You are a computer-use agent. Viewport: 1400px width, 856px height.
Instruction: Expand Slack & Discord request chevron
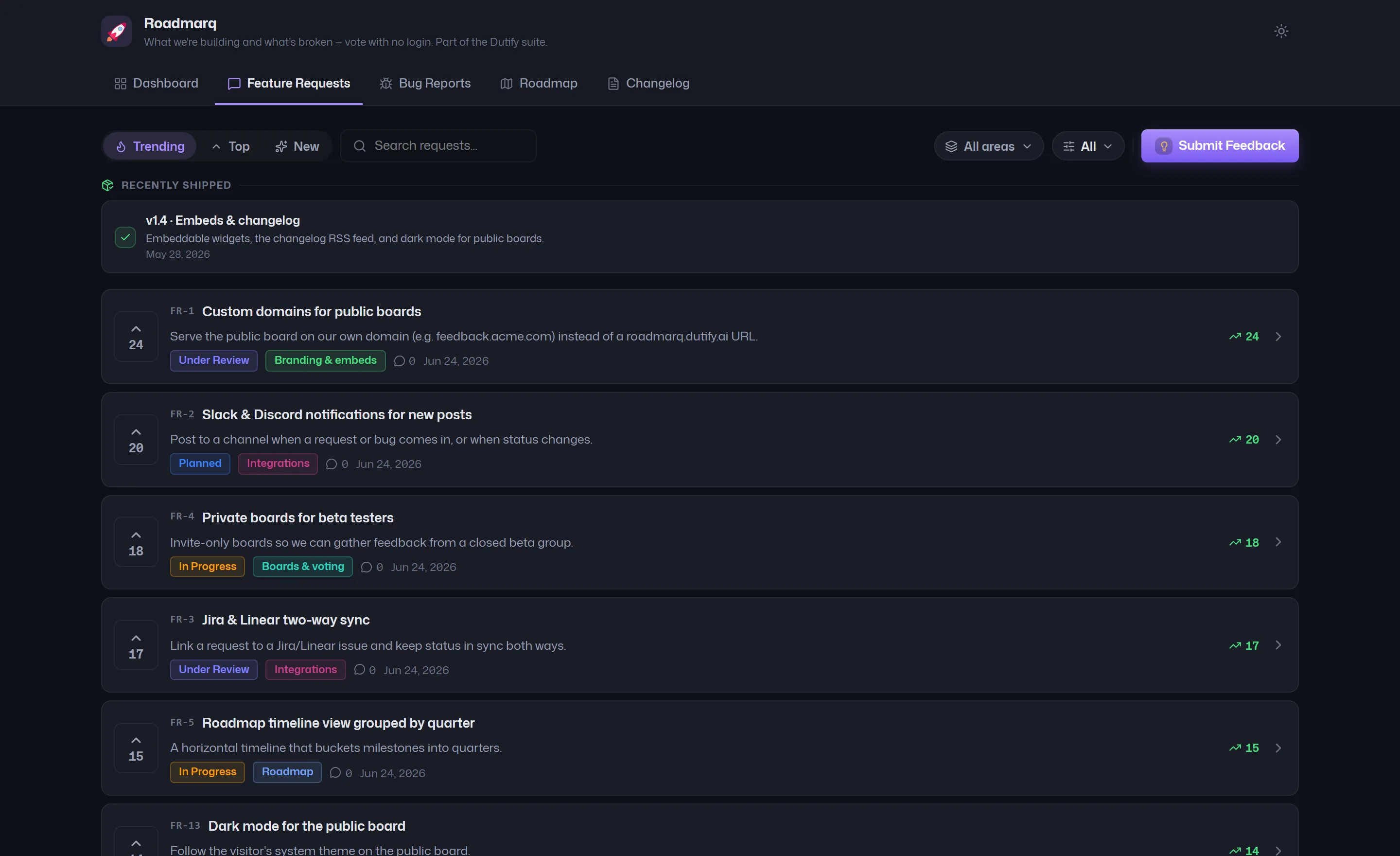point(1278,440)
